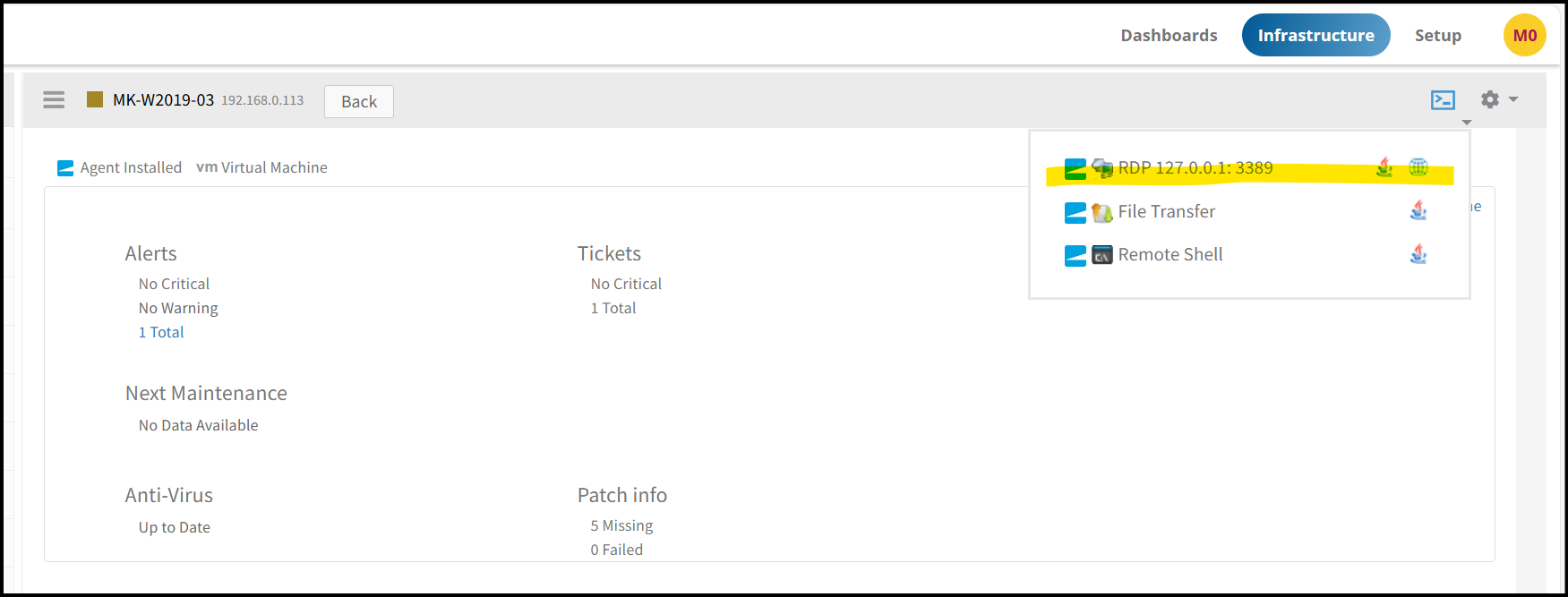Open the hamburger menu icon
Screen dimensions: 1568x597
54,99
